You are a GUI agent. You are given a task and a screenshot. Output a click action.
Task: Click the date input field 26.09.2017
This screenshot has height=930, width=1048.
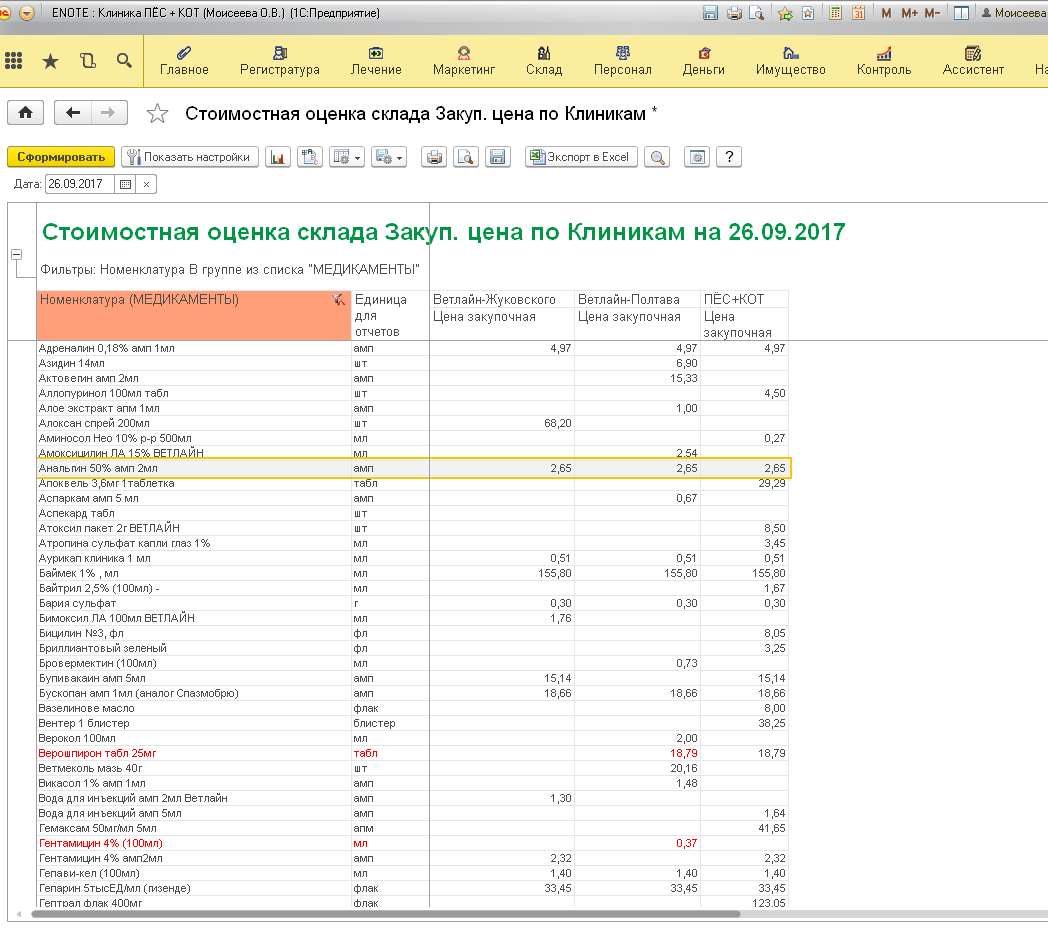(x=80, y=185)
